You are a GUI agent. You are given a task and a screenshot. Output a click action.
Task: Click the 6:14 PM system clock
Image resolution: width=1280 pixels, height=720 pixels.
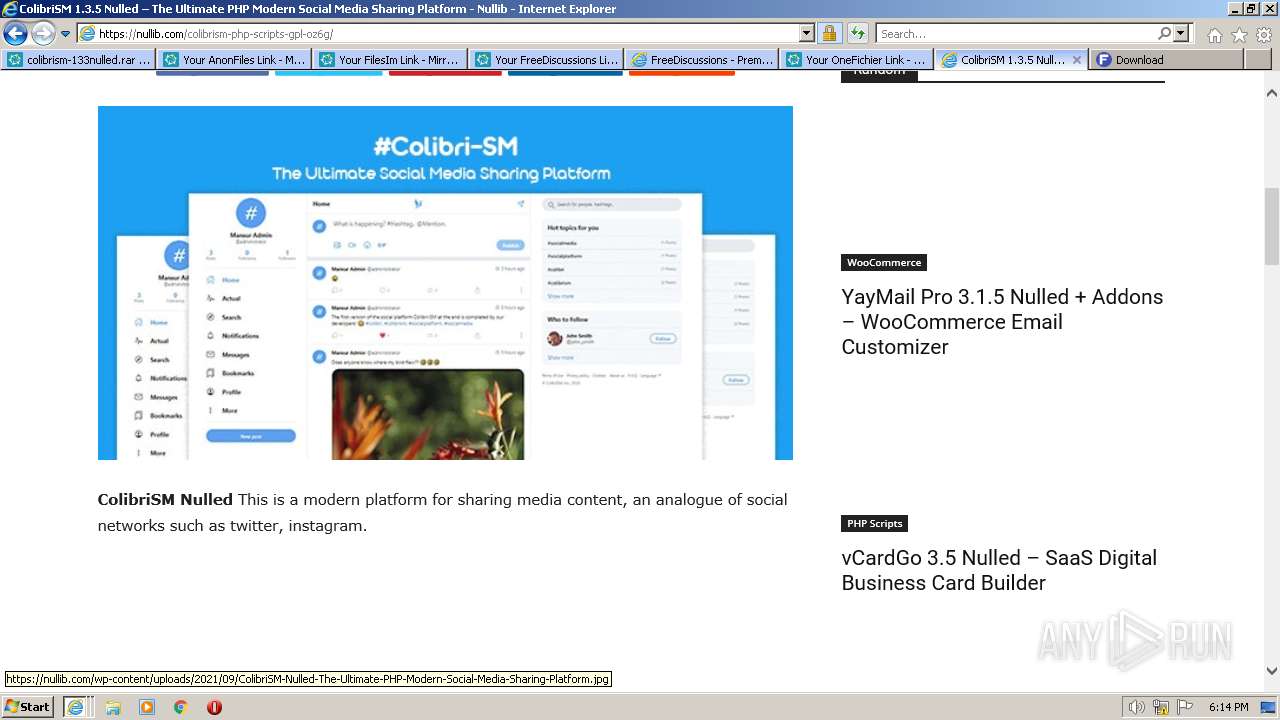coord(1228,707)
